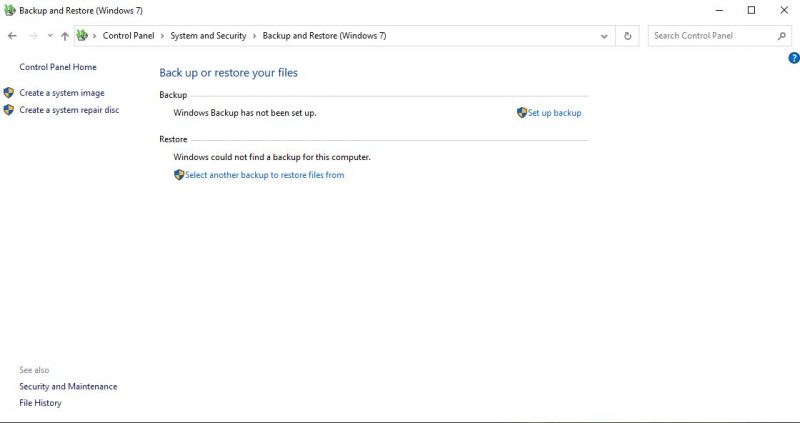Refresh the Backup and Restore page

point(628,36)
